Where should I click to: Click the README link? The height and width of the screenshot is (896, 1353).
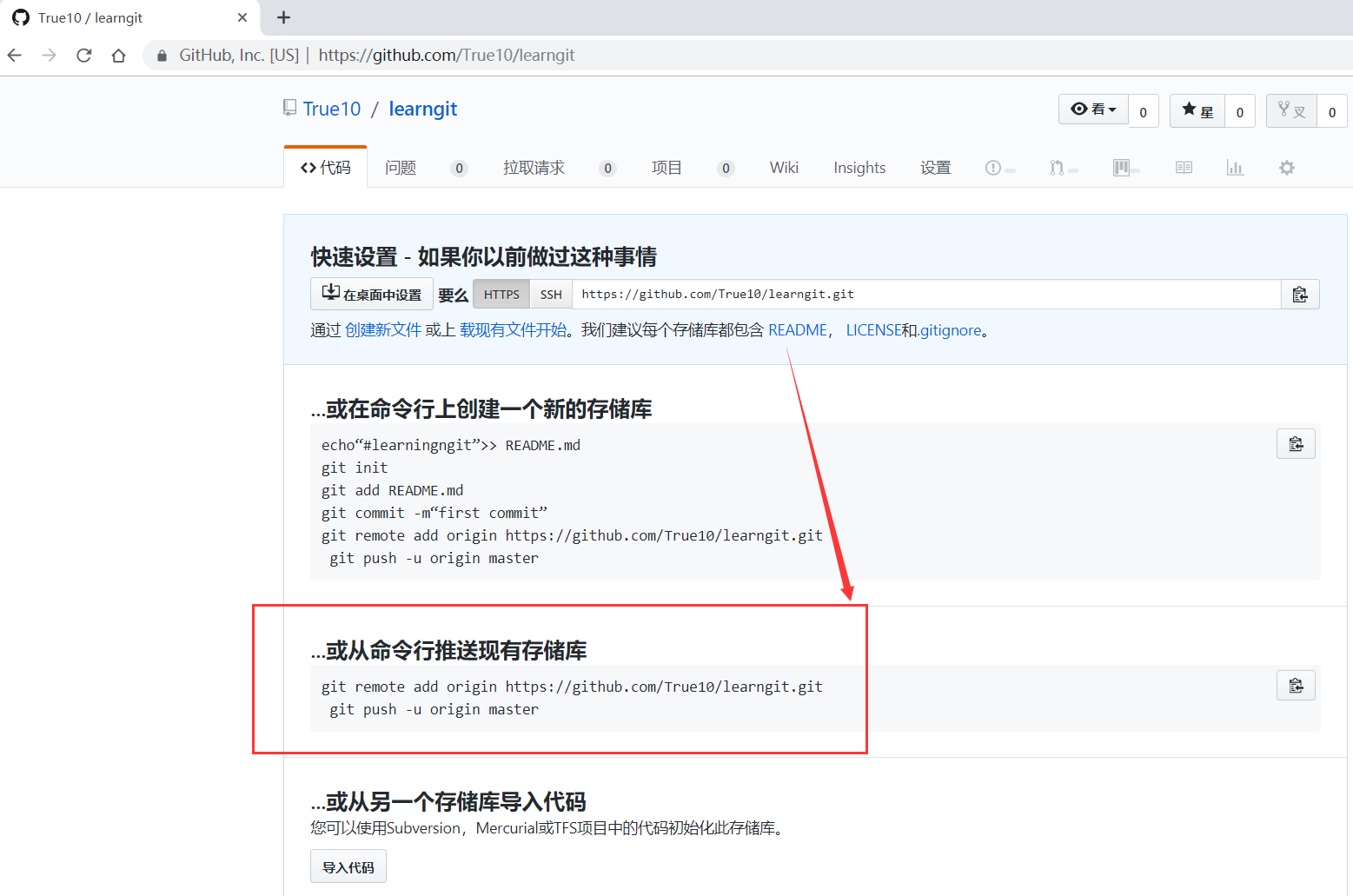798,330
